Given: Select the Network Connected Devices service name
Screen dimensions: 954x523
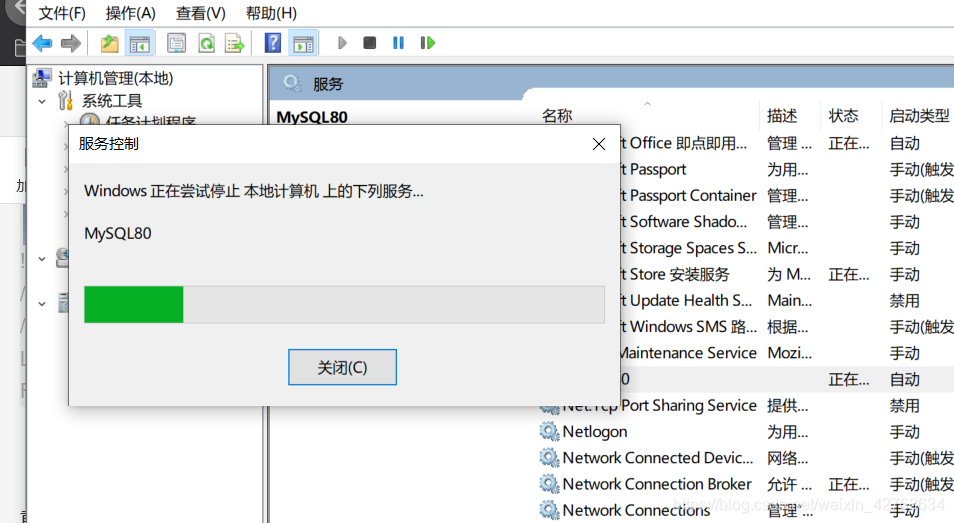Looking at the screenshot, I should (658, 458).
